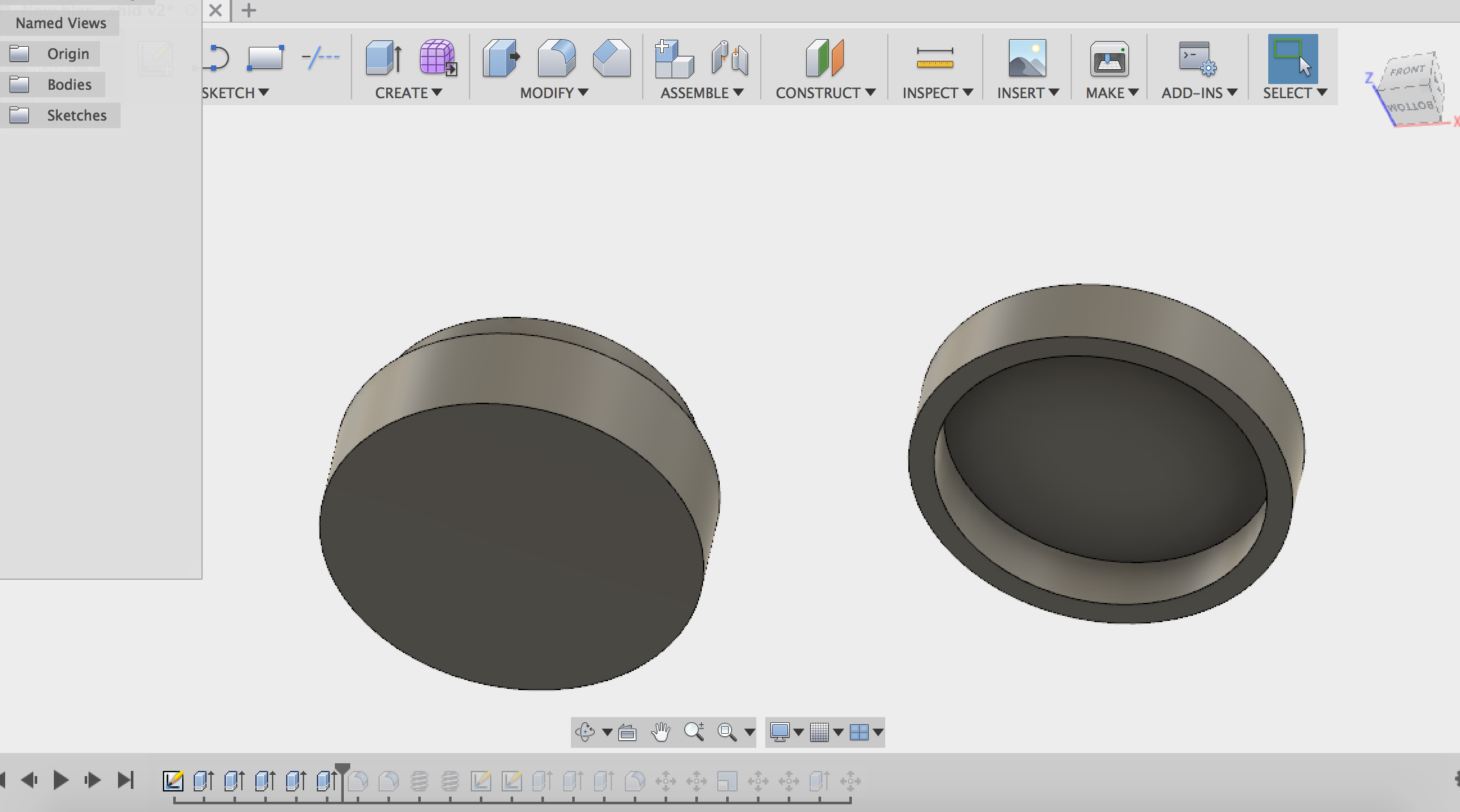1460x812 pixels.
Task: Open the Display Settings dropdown arrow
Action: (x=799, y=732)
